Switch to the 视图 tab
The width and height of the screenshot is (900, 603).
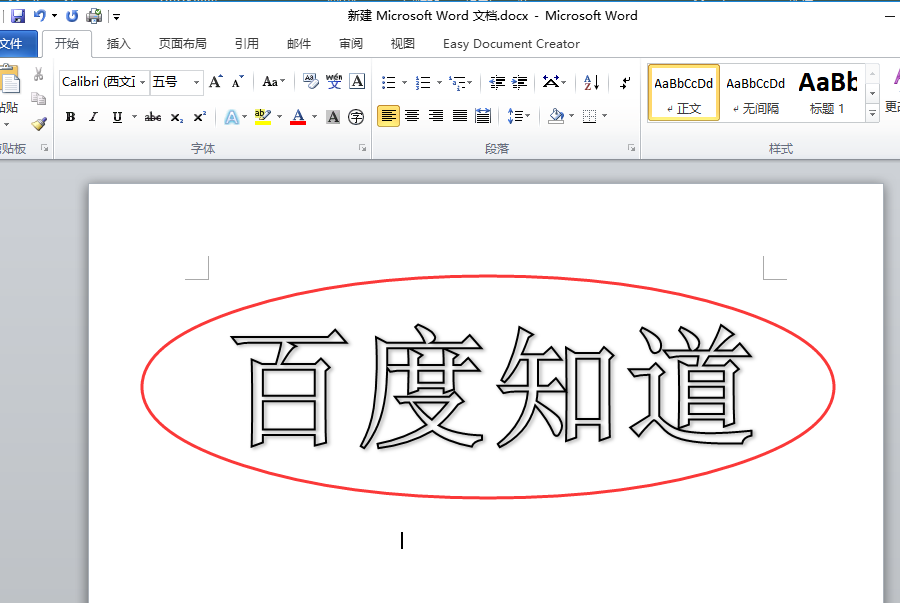[x=402, y=44]
